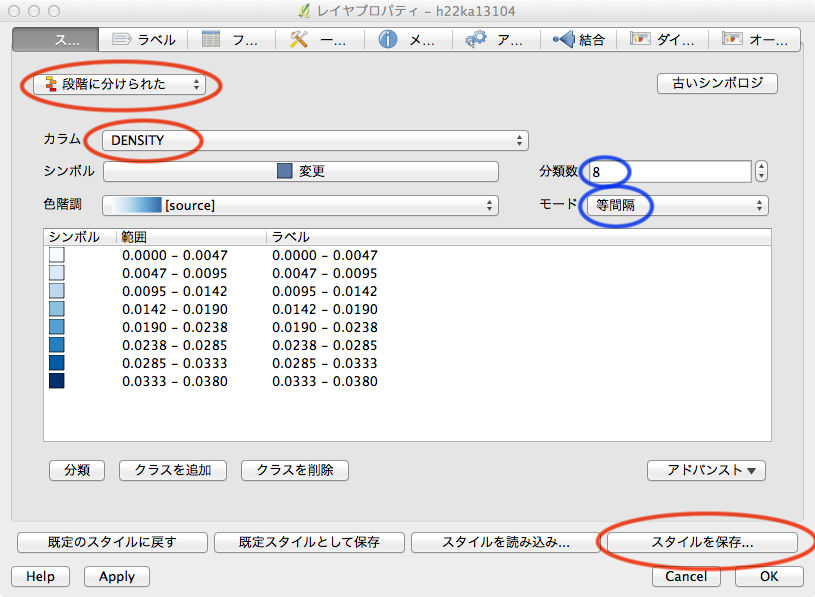Open the 段階に分けられた renderer type dropdown
The width and height of the screenshot is (815, 597).
[119, 85]
